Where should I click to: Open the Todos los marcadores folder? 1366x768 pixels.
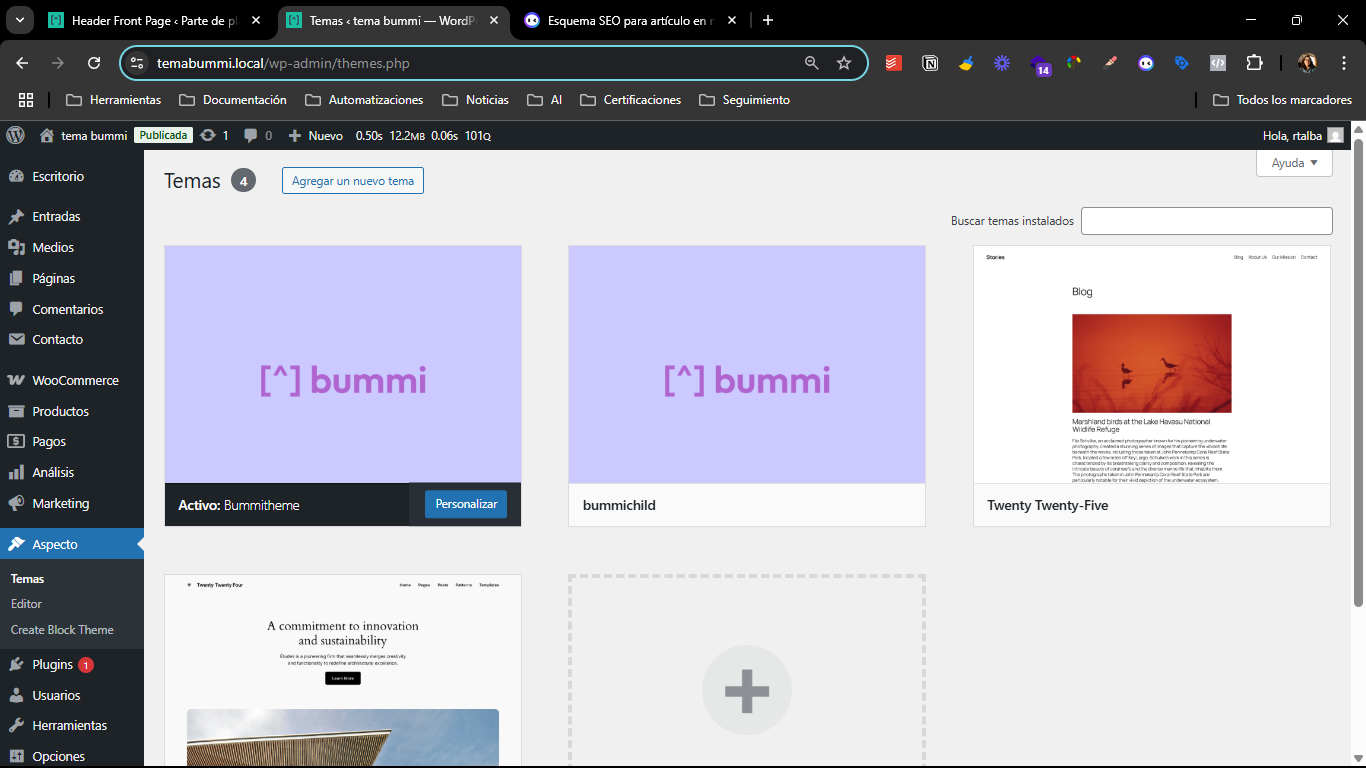point(1282,100)
